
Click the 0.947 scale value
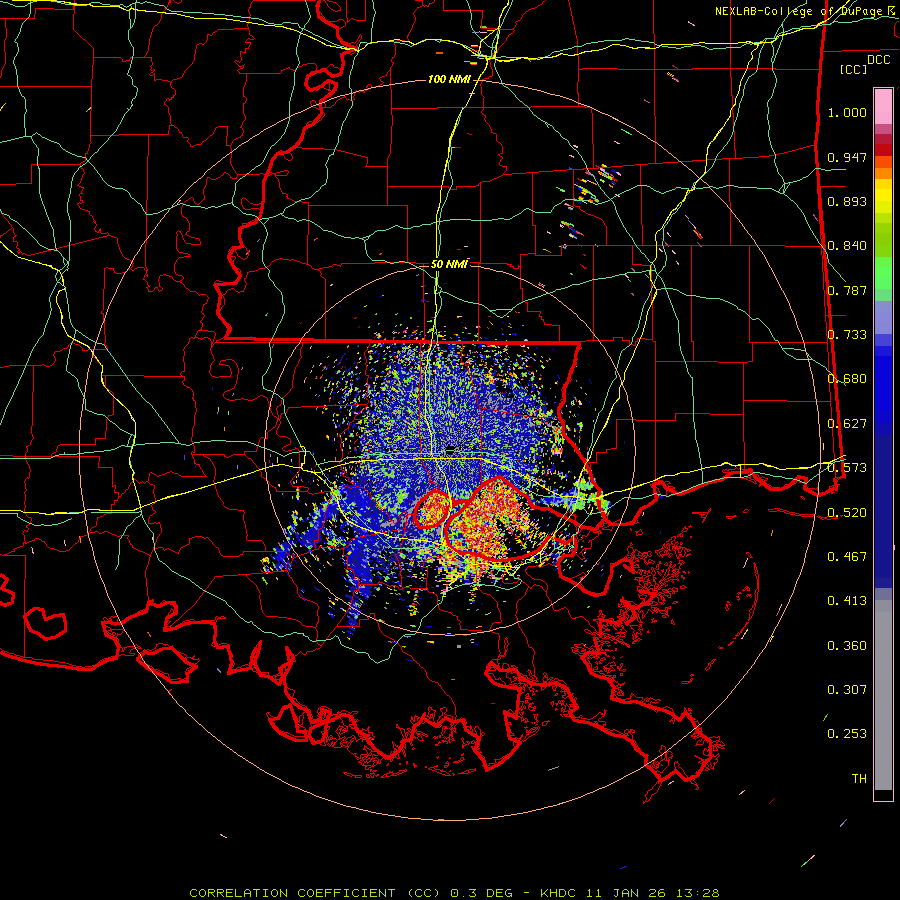pyautogui.click(x=847, y=157)
